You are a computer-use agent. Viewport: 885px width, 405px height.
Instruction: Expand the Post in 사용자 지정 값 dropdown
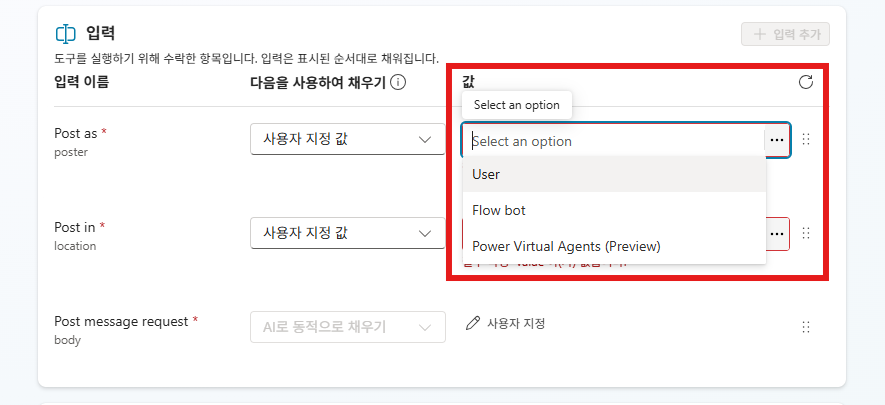tap(348, 232)
